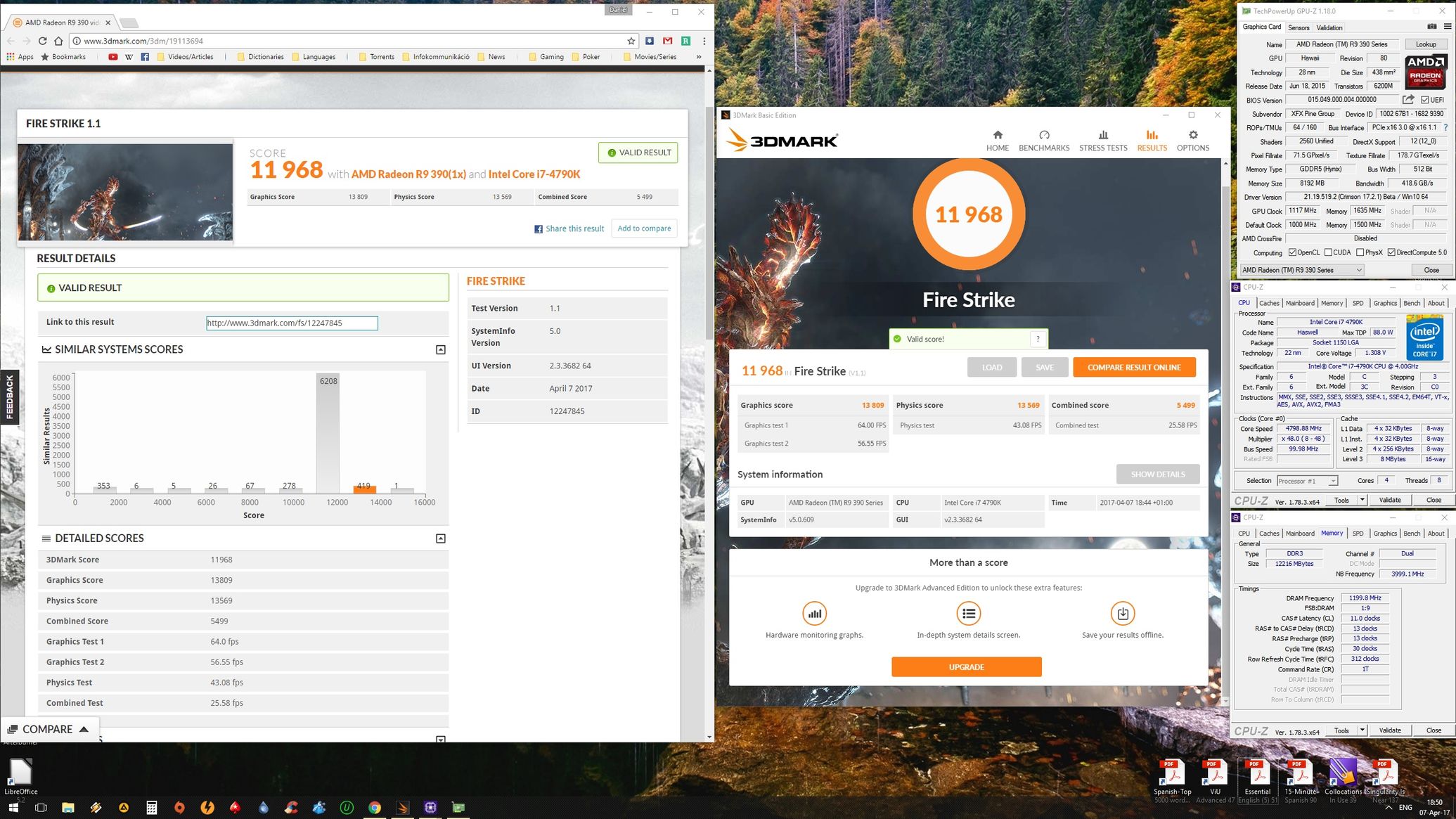Go to the 3DMark Benchmarks page
Screen dimensions: 1456x819
1043,141
